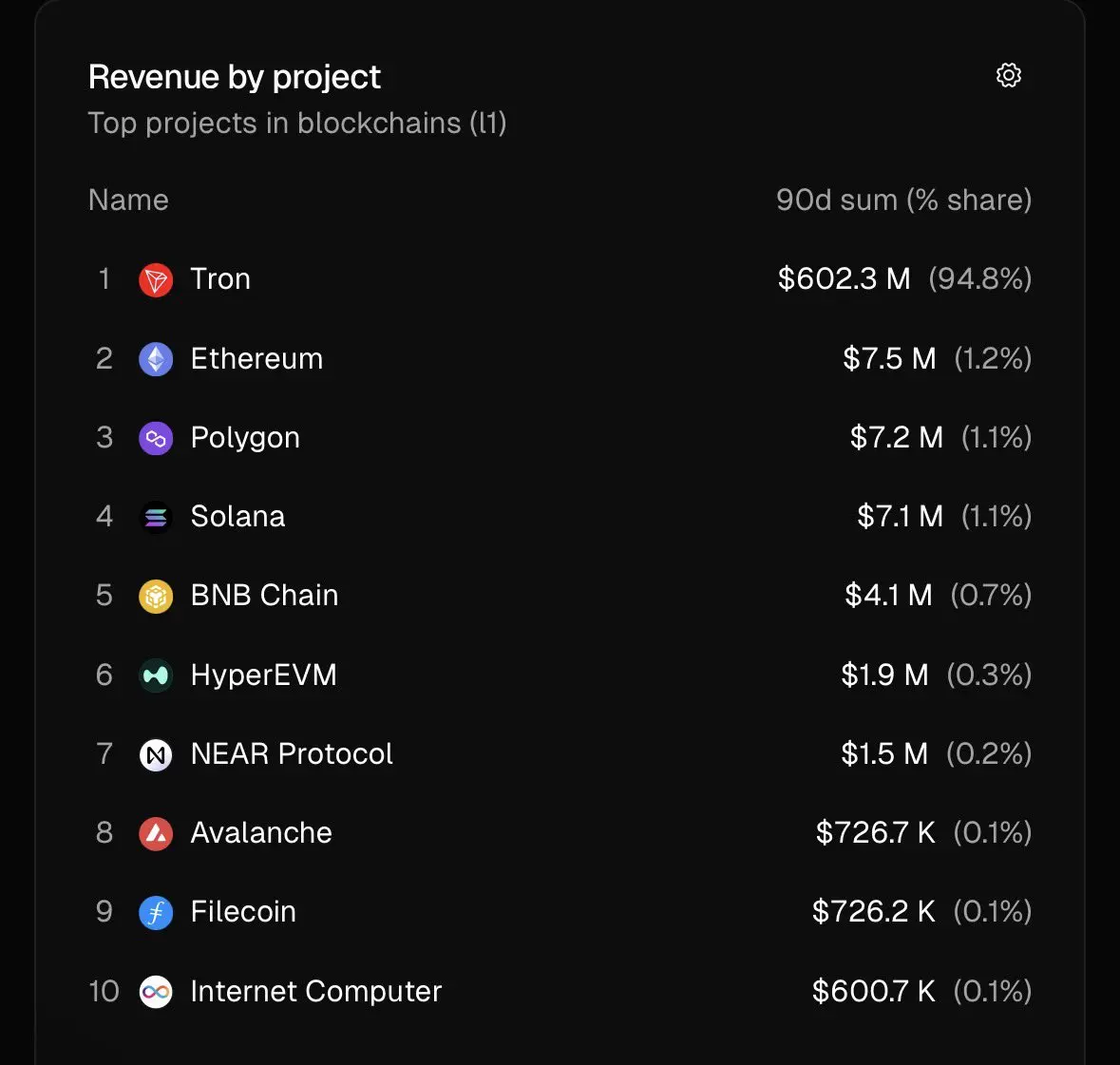Click the BNB Chain logo icon

156,596
